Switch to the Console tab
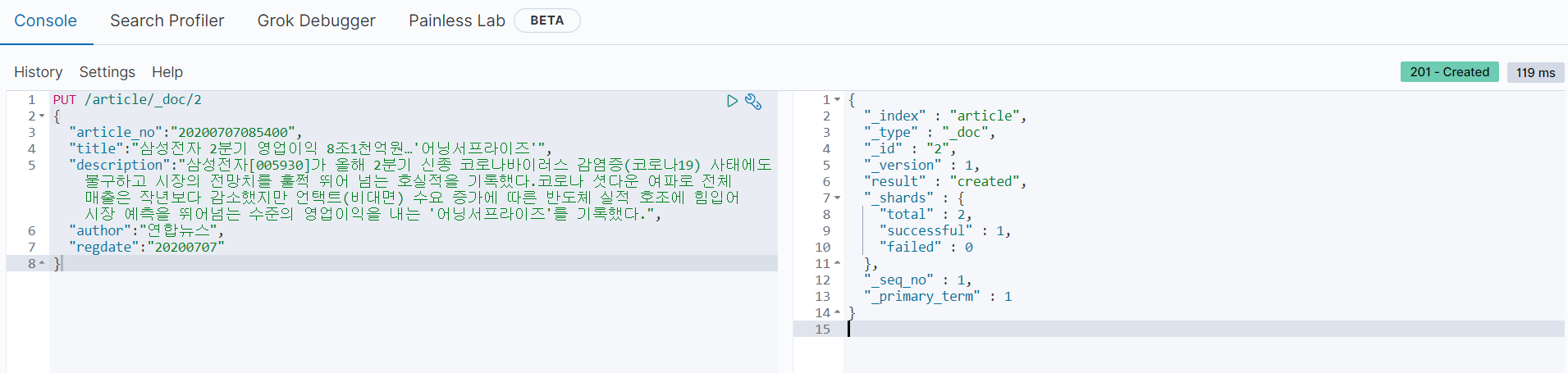Image resolution: width=1568 pixels, height=373 pixels. [46, 20]
